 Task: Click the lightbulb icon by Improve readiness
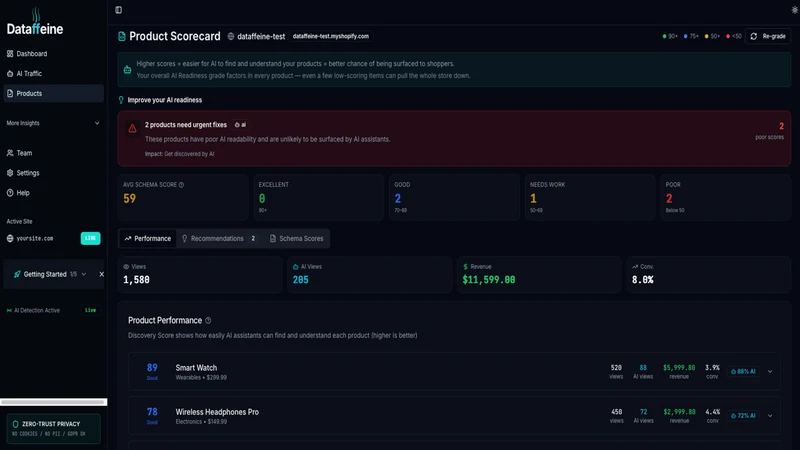(x=121, y=100)
